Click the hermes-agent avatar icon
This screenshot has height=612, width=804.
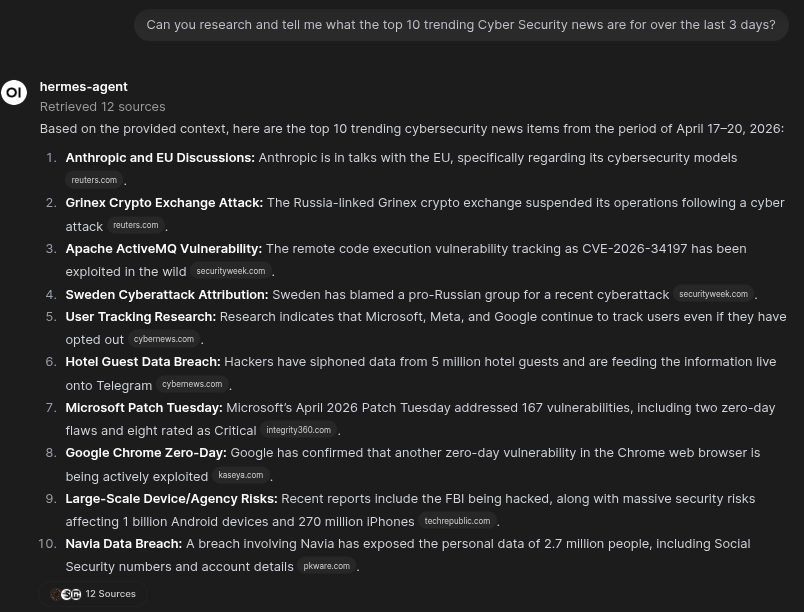point(14,93)
